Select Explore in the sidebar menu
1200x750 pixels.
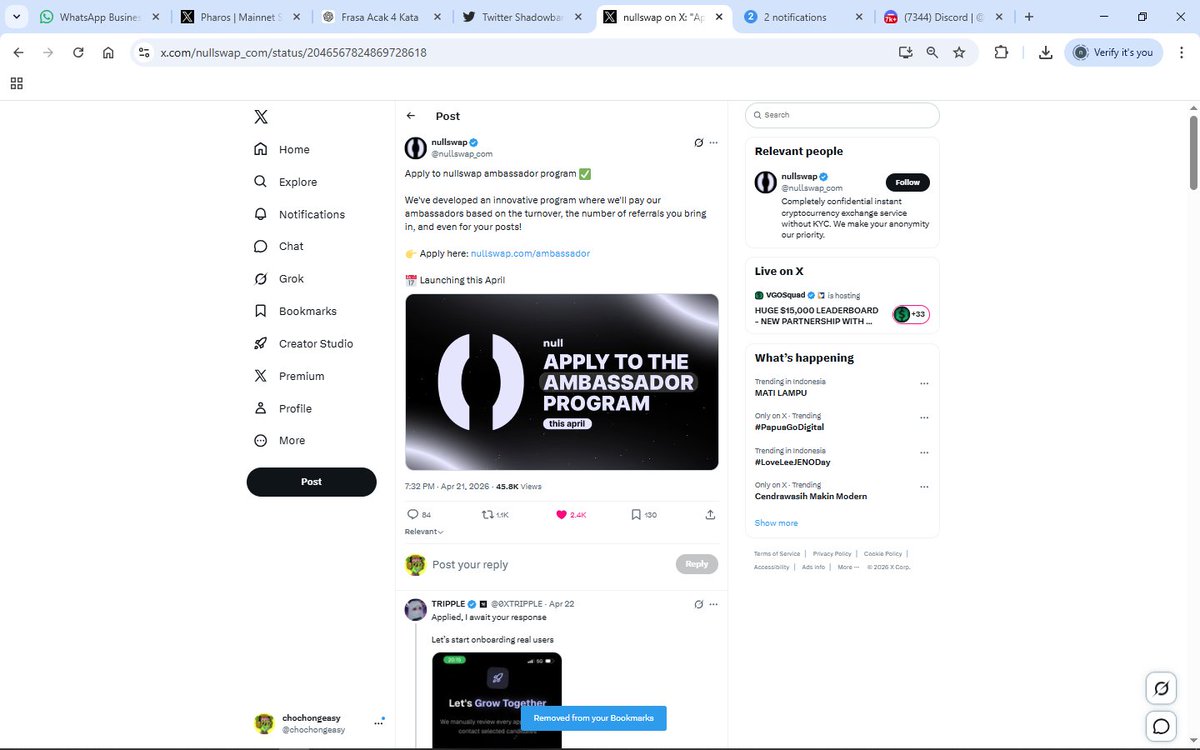(296, 182)
